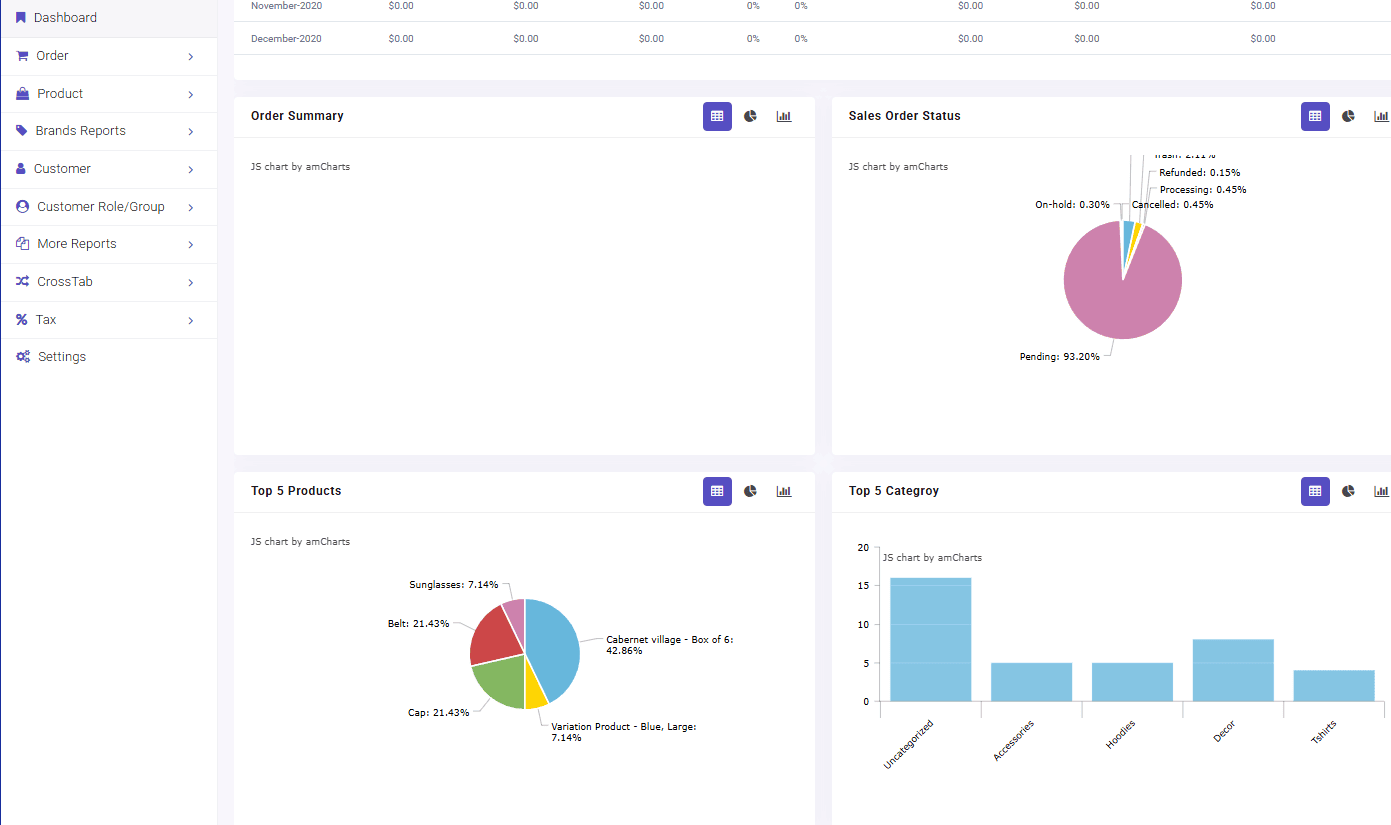This screenshot has height=825, width=1391.
Task: Switch Sales Order Status to pie view
Action: click(x=1348, y=116)
